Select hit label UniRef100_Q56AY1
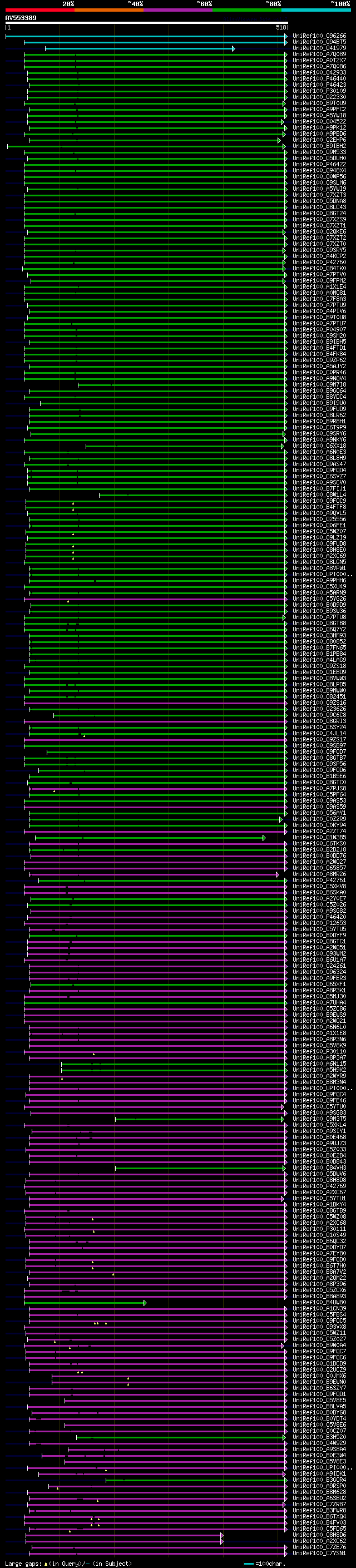 click(319, 813)
